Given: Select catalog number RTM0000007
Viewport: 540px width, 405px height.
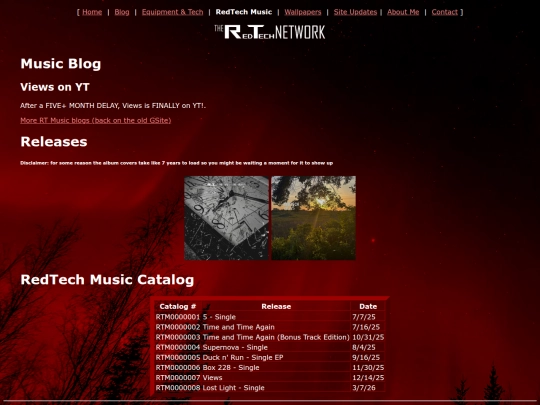Looking at the screenshot, I should click(178, 377).
